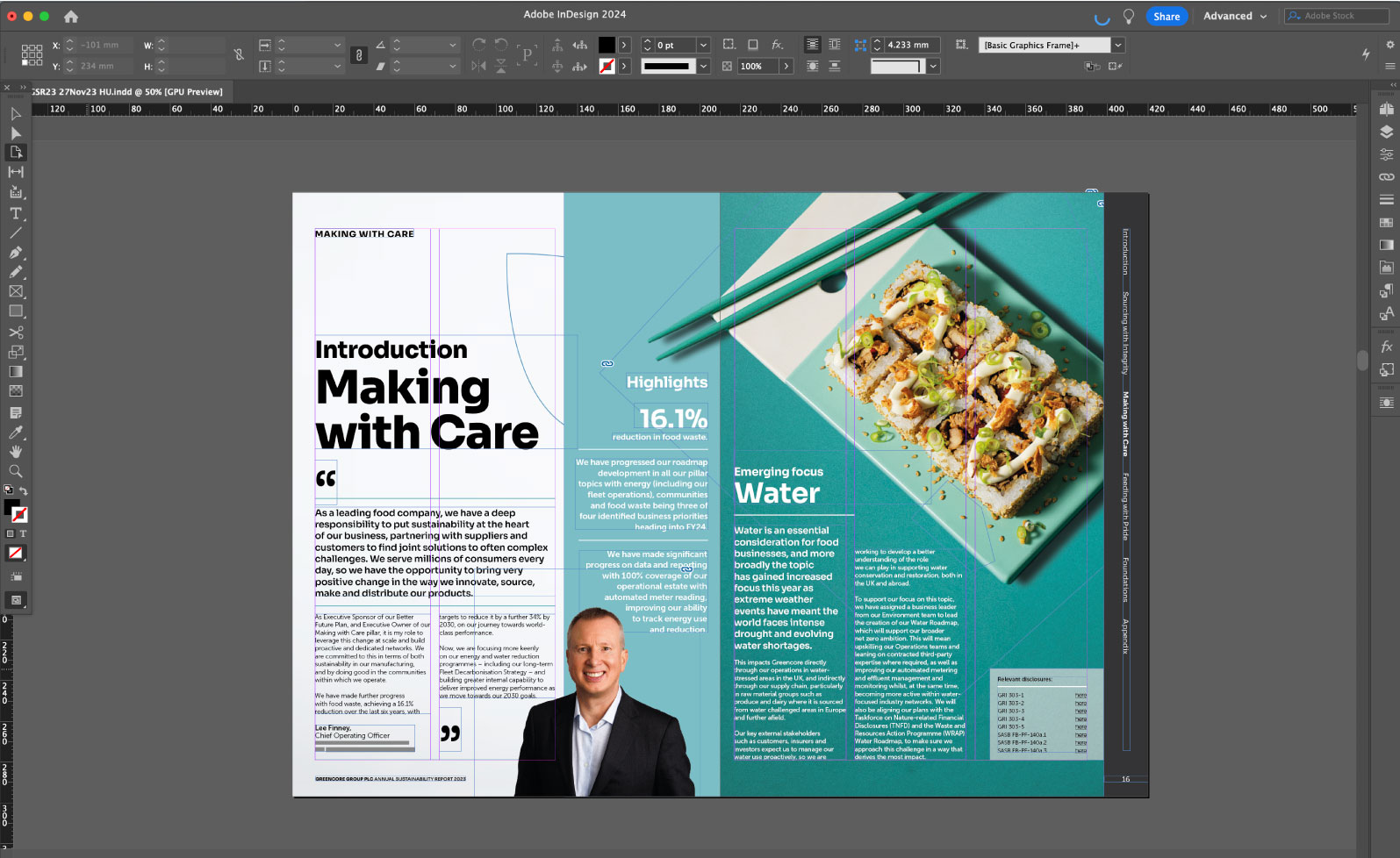Viewport: 1400px width, 858px height.
Task: Toggle constrain proportions for width and height
Action: 239,54
